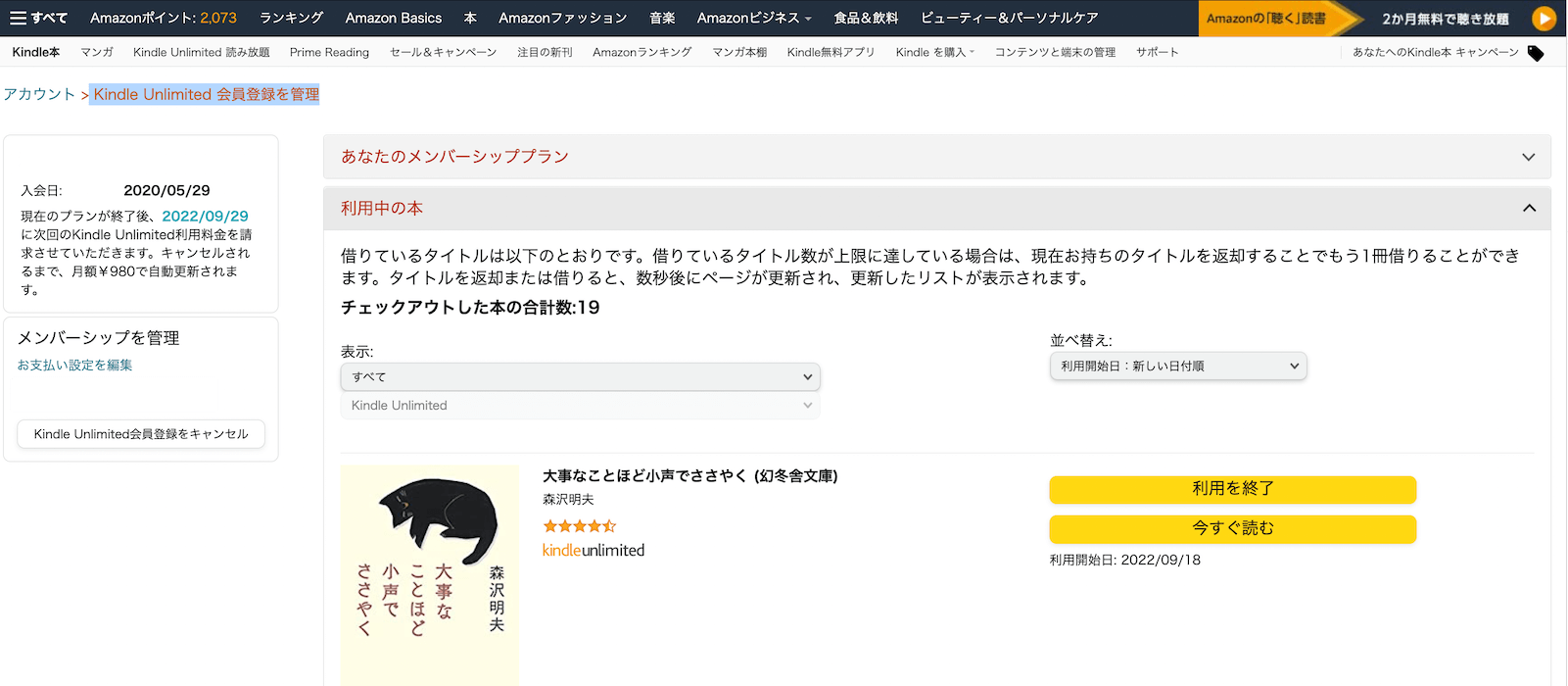This screenshot has width=1568, height=686.
Task: Click the 利用を終了 button
Action: [1233, 489]
